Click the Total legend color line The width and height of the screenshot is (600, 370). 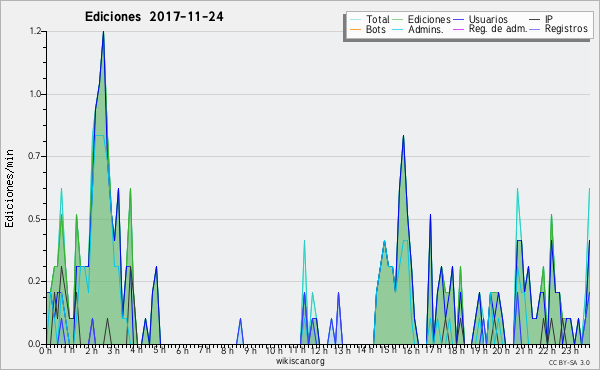355,20
